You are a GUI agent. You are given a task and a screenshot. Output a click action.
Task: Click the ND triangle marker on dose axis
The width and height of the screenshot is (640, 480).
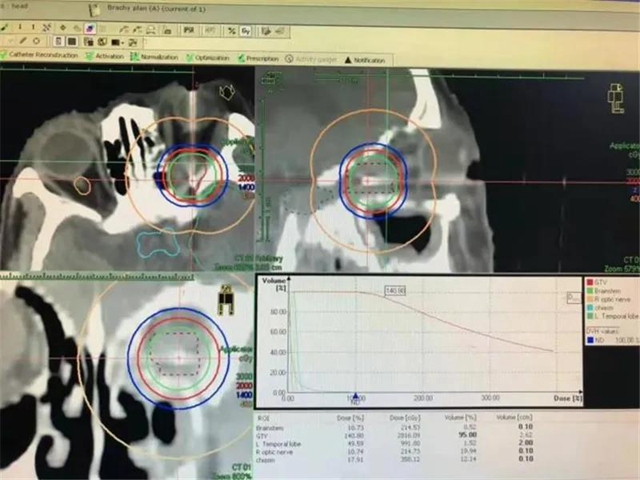[356, 396]
